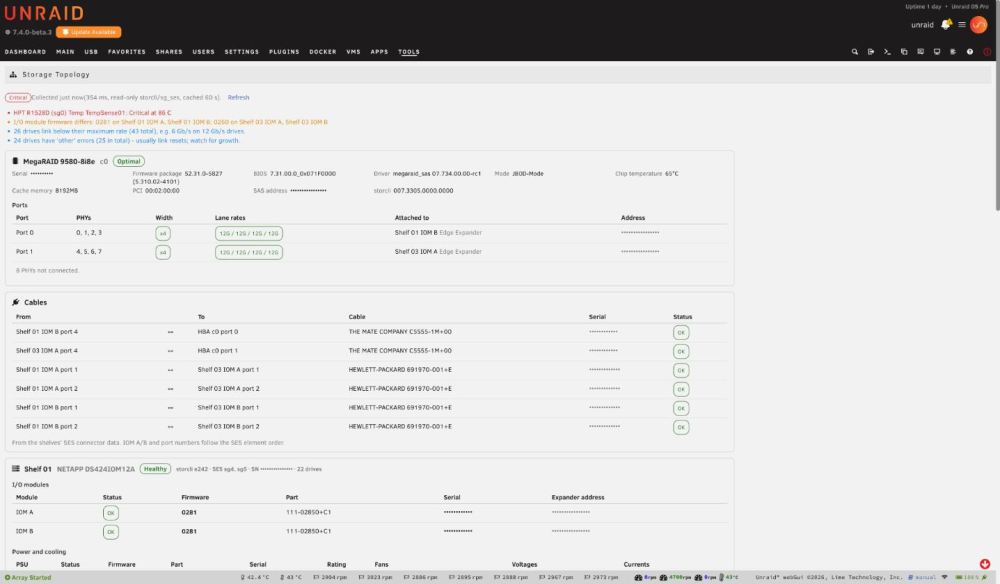Image resolution: width=1000 pixels, height=584 pixels.
Task: Click the Shelf 01 list icon
Action: coord(16,469)
